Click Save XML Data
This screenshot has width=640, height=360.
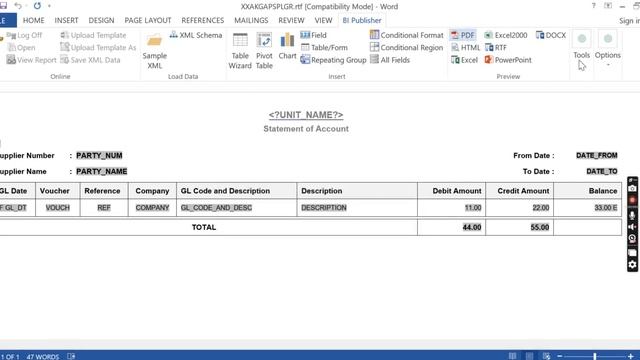pos(90,60)
